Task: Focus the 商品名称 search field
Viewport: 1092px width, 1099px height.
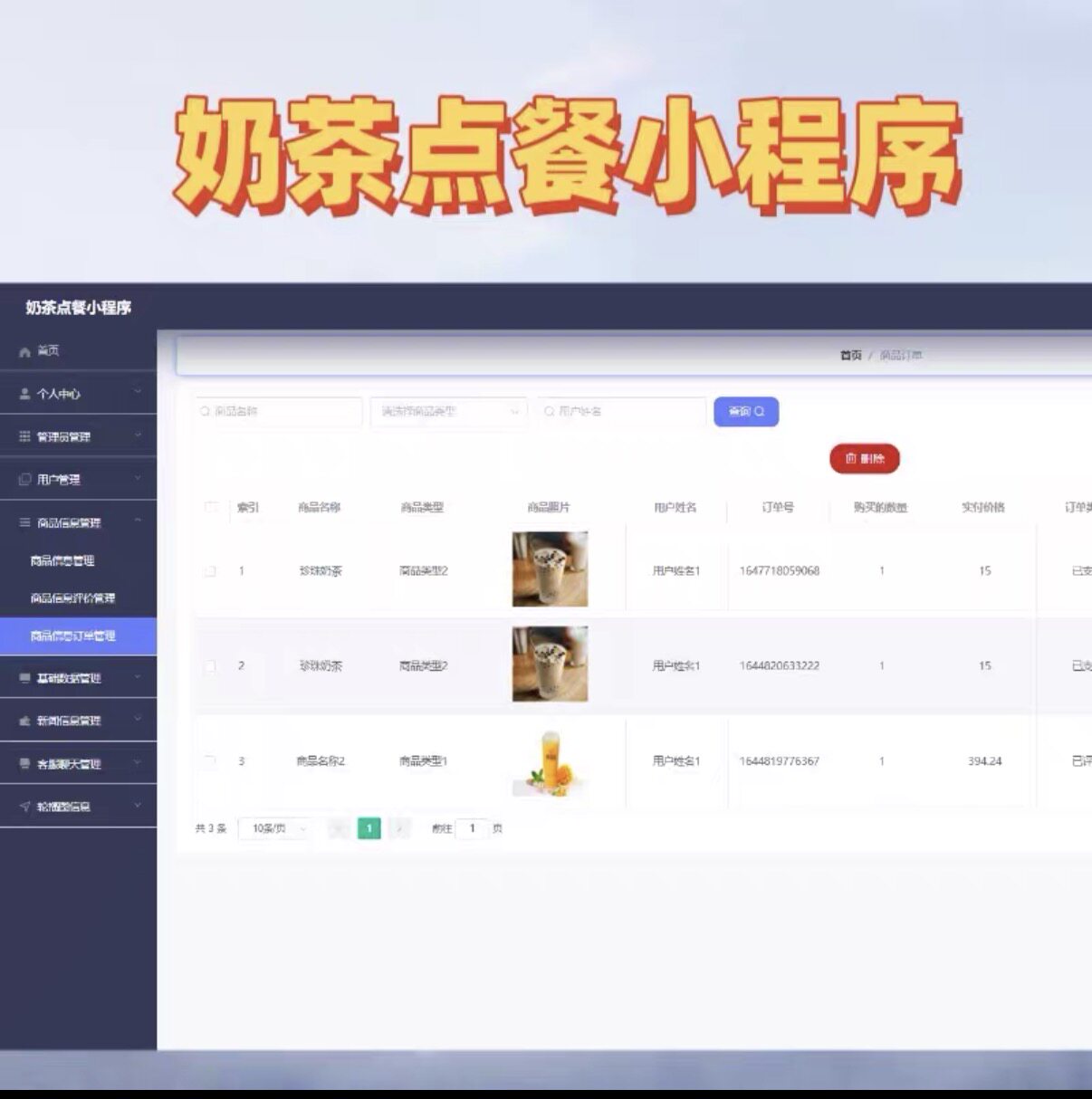Action: point(279,412)
